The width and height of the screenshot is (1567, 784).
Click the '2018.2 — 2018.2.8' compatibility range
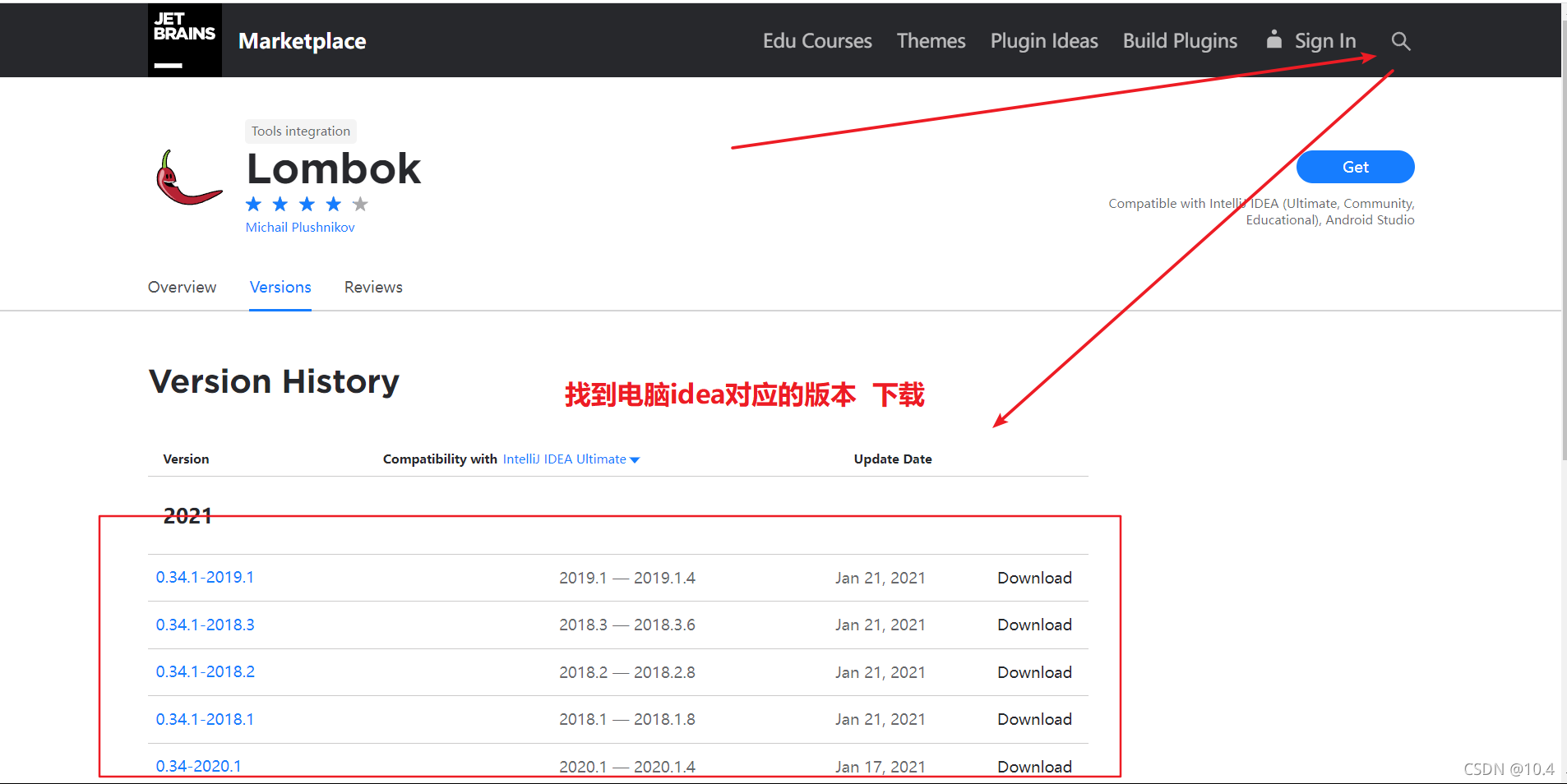627,672
